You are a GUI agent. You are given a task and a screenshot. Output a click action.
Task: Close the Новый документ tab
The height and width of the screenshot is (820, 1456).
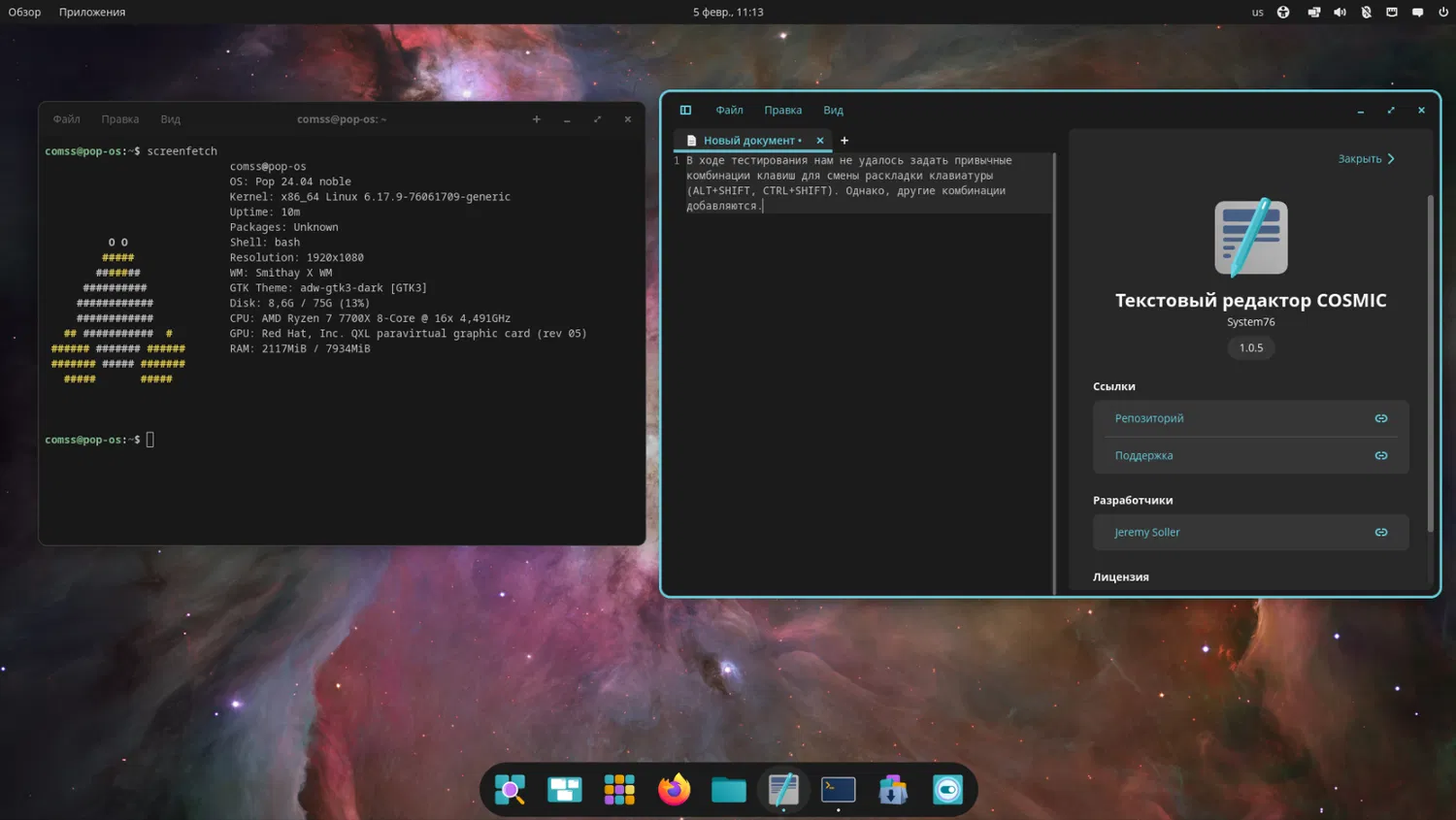point(820,141)
